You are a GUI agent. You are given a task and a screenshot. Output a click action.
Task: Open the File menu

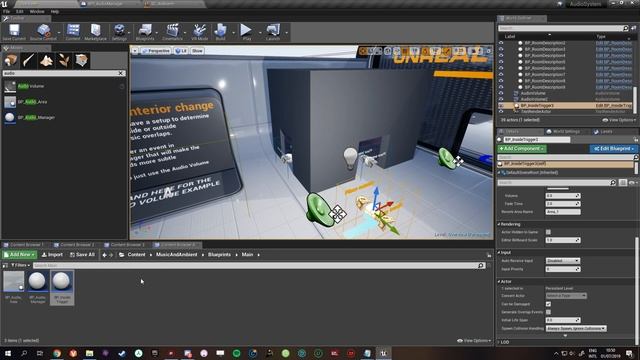7,11
